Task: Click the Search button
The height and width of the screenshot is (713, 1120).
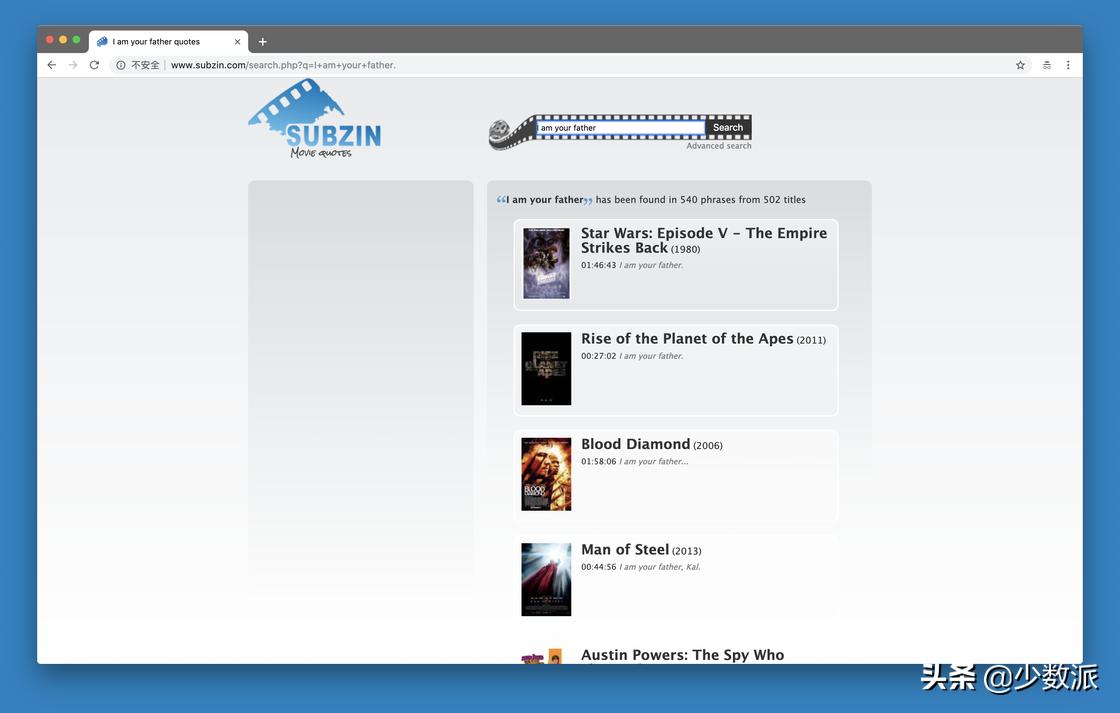Action: click(727, 128)
